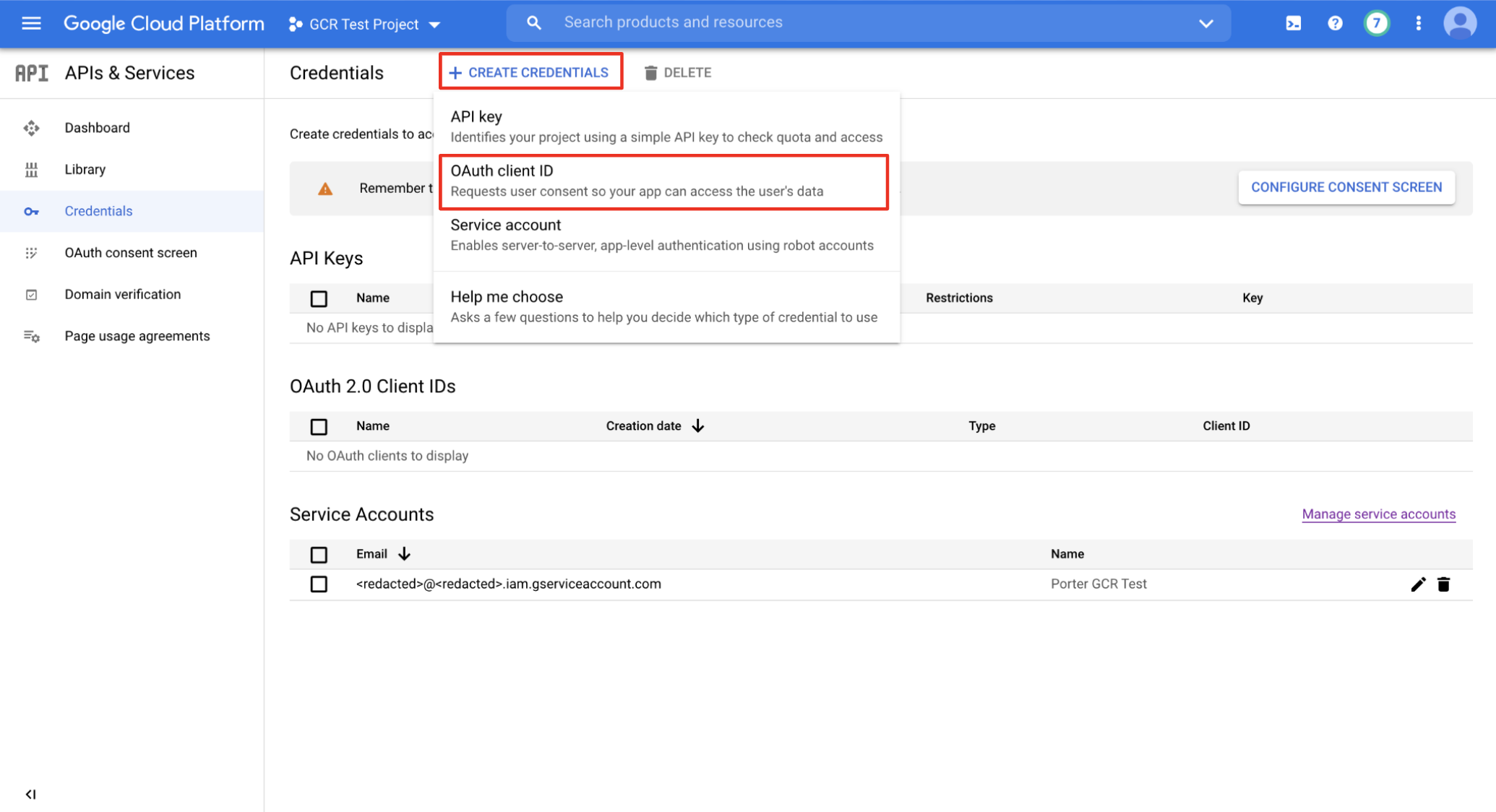
Task: Choose Help me choose option
Action: (666, 307)
